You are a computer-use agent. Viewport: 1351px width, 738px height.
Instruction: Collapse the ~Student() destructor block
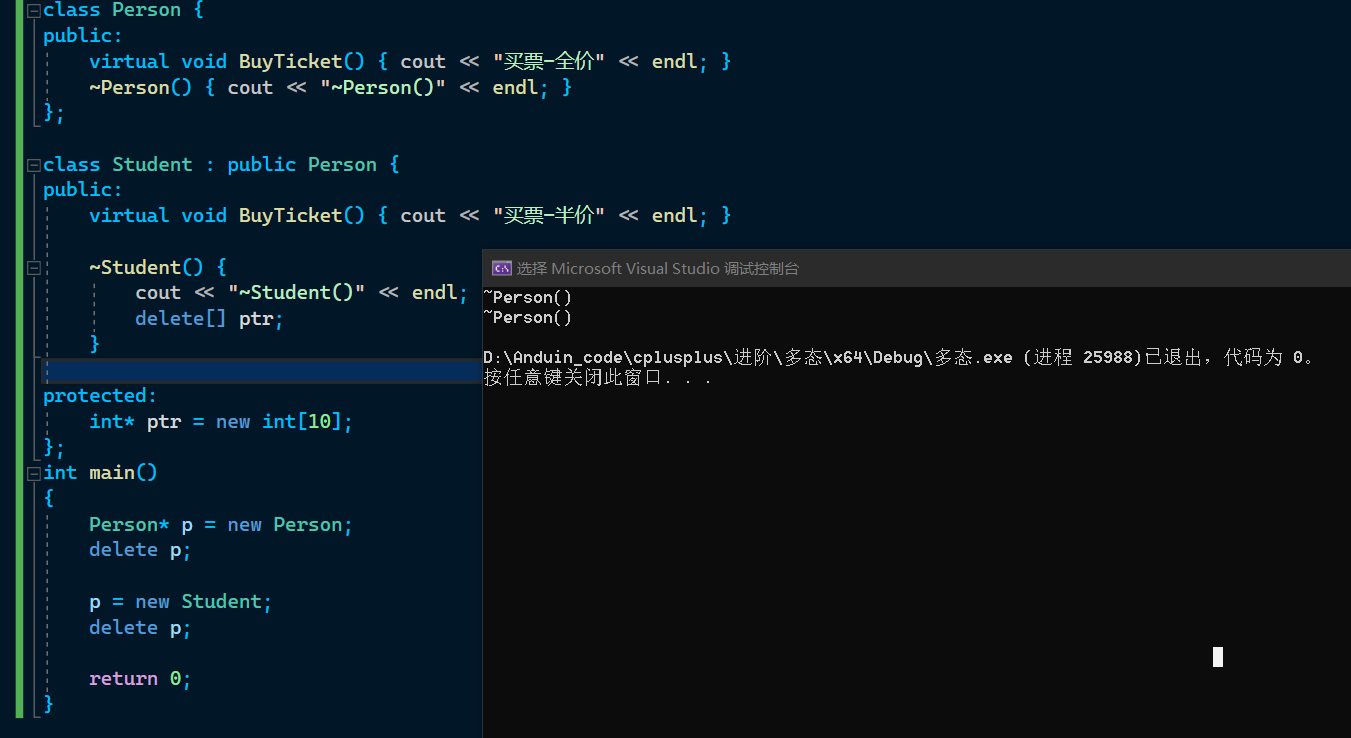[34, 267]
